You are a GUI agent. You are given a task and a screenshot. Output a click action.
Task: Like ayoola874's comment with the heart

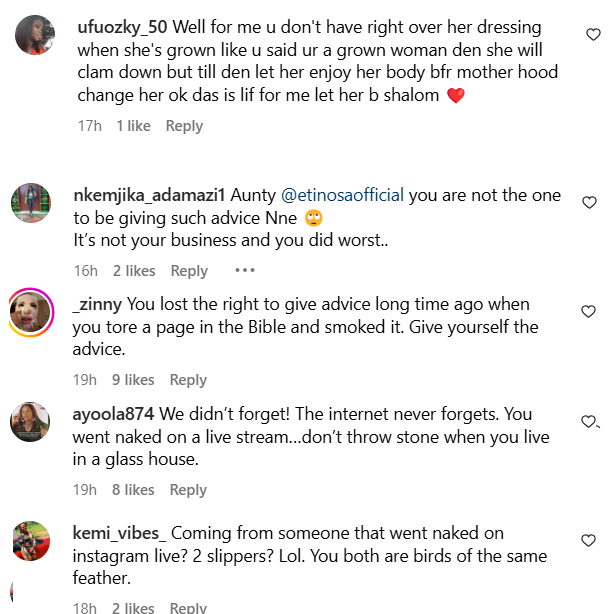589,421
